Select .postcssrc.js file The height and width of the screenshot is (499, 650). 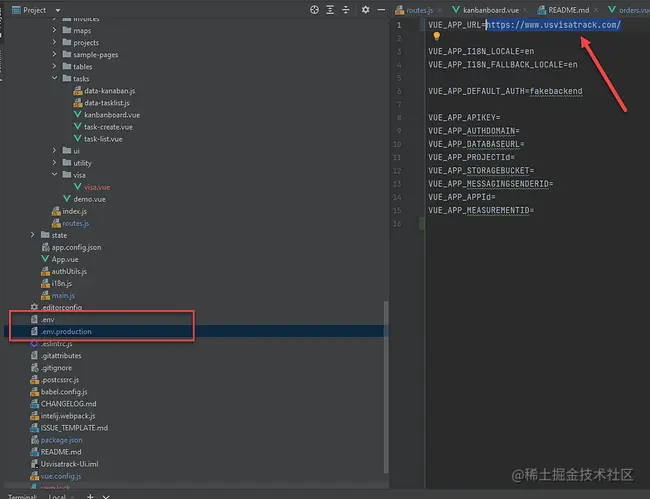(60, 380)
